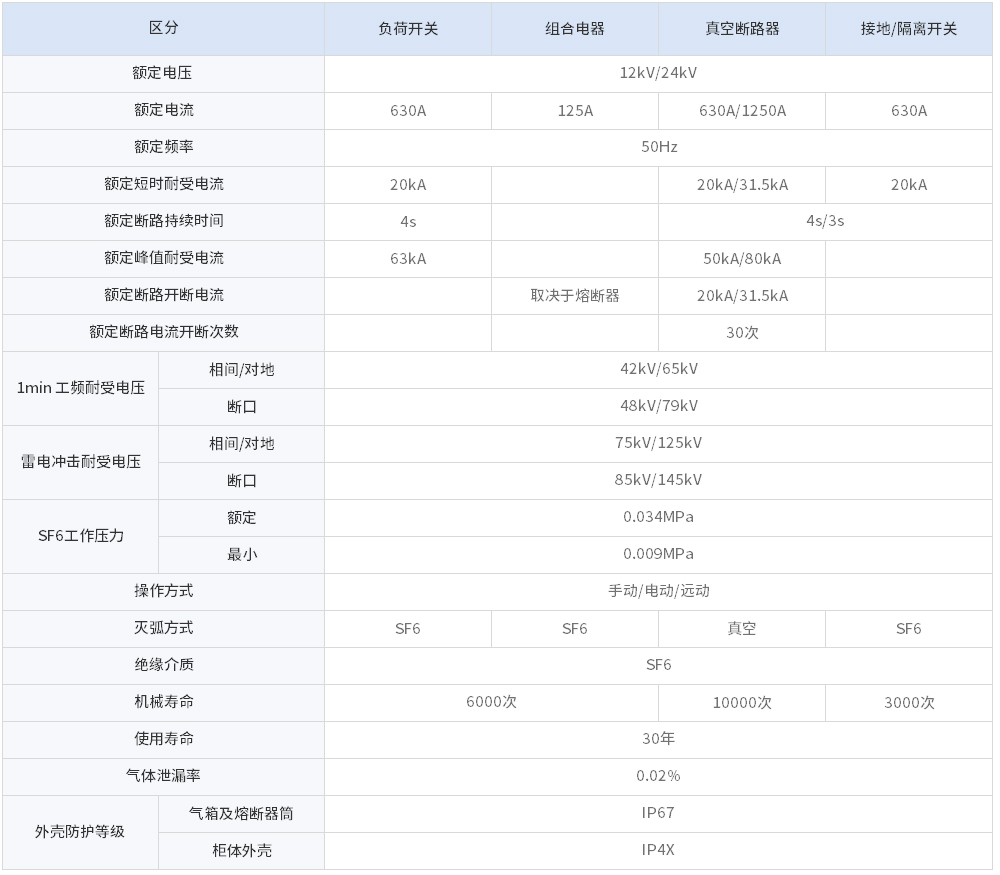This screenshot has height=875, width=1000.
Task: Select the 0.034MPa value
Action: [658, 517]
